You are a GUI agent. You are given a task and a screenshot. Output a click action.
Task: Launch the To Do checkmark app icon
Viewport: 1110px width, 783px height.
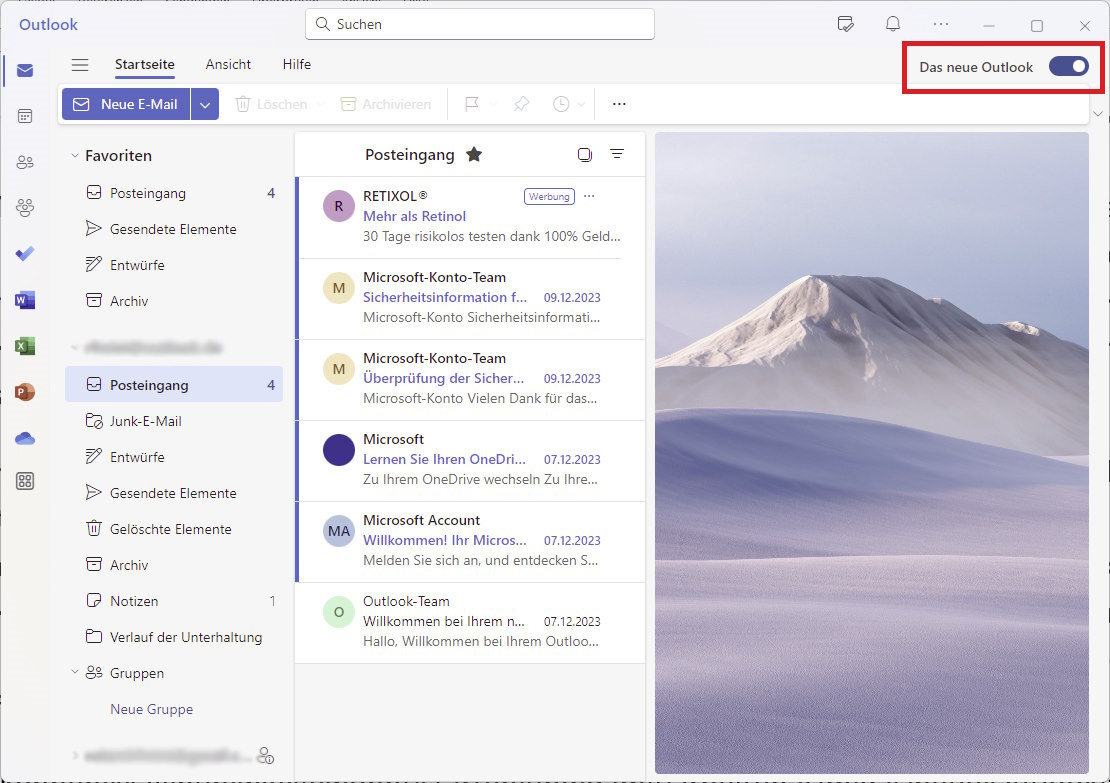tap(25, 254)
